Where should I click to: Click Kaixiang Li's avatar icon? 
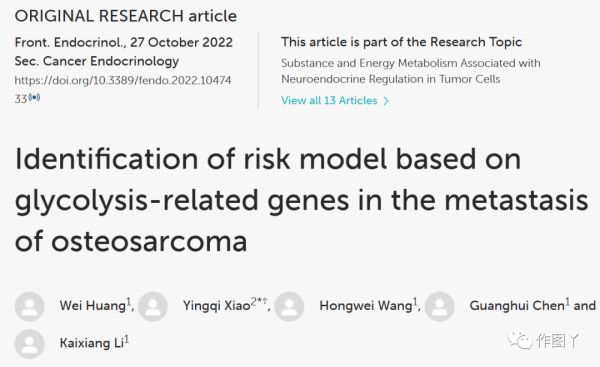click(x=29, y=344)
